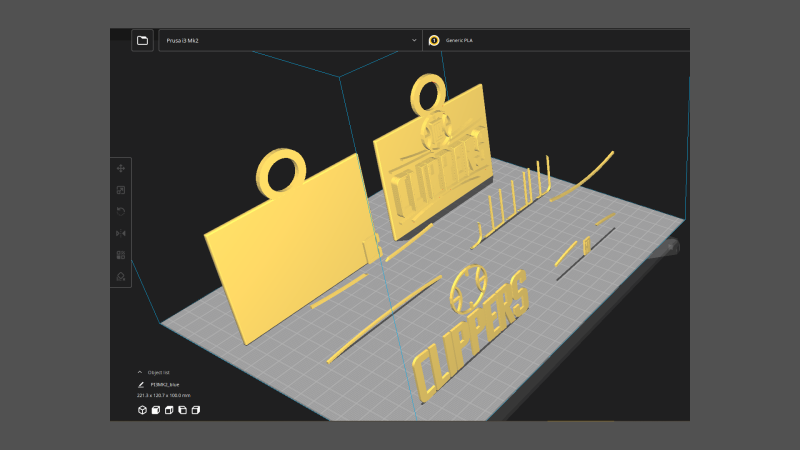Open the Prusa i3 Mk2 printer dropdown

pyautogui.click(x=290, y=40)
